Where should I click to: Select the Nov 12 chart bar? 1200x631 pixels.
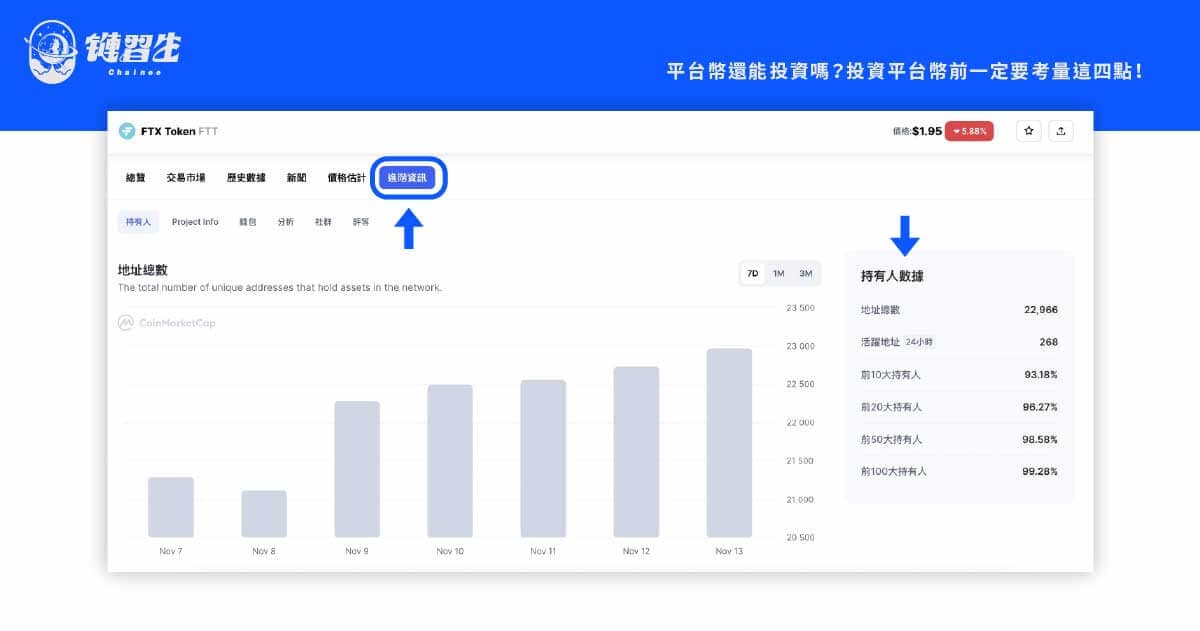636,452
